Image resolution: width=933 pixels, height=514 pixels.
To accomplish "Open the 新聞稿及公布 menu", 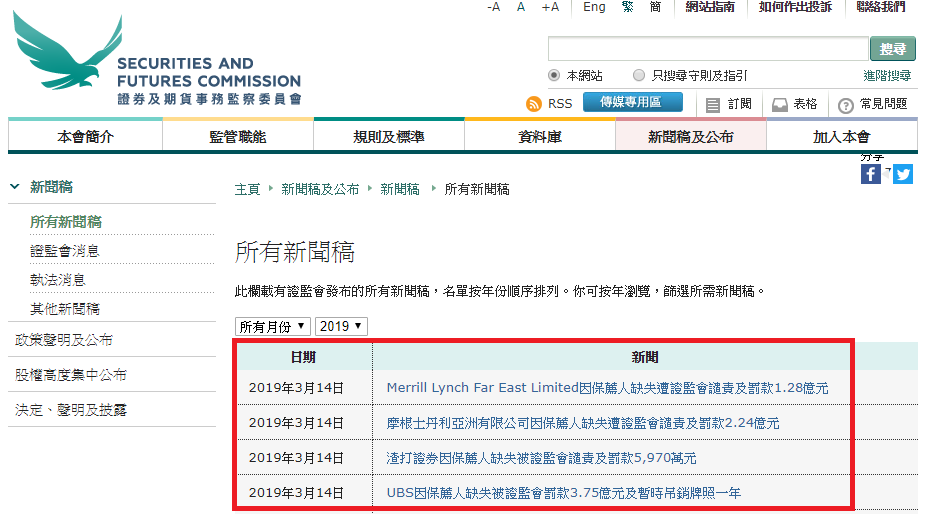I will 691,137.
